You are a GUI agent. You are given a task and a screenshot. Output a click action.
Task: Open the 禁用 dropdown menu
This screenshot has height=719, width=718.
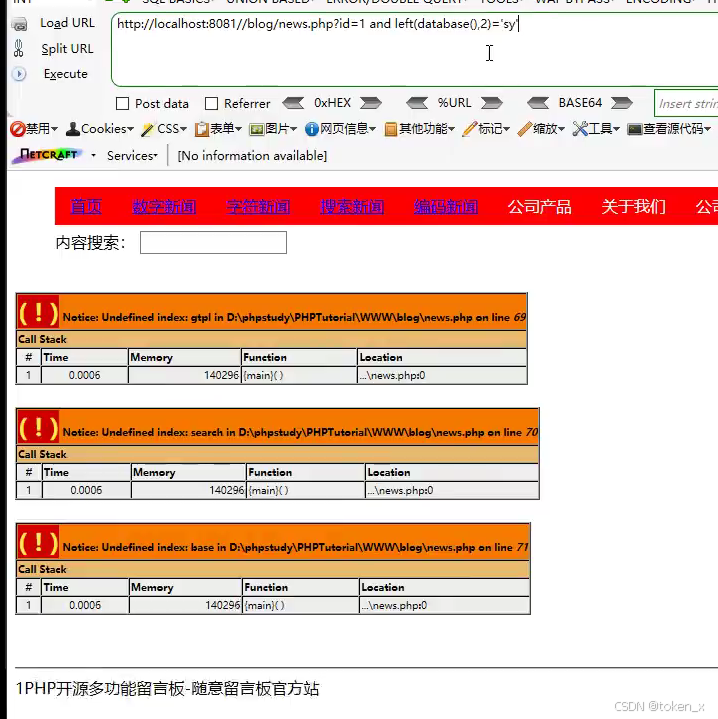[x=55, y=129]
